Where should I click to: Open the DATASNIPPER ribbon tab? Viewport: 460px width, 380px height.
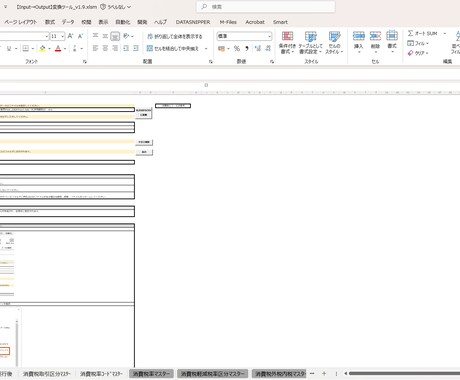pyautogui.click(x=193, y=22)
